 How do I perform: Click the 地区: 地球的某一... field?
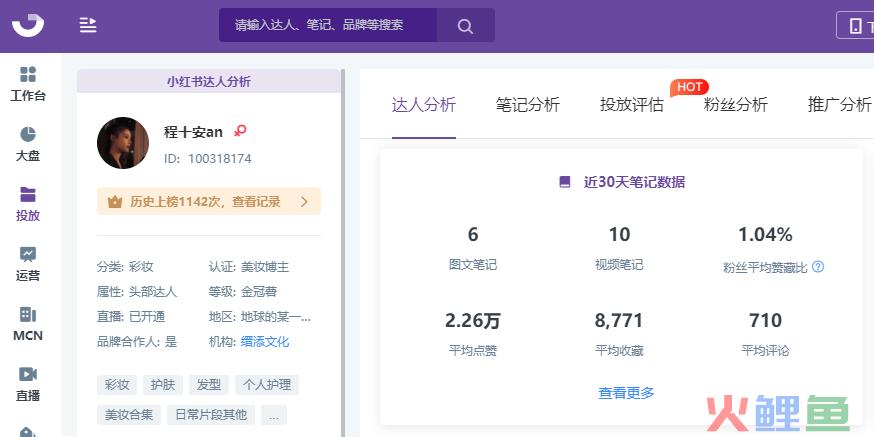point(260,317)
